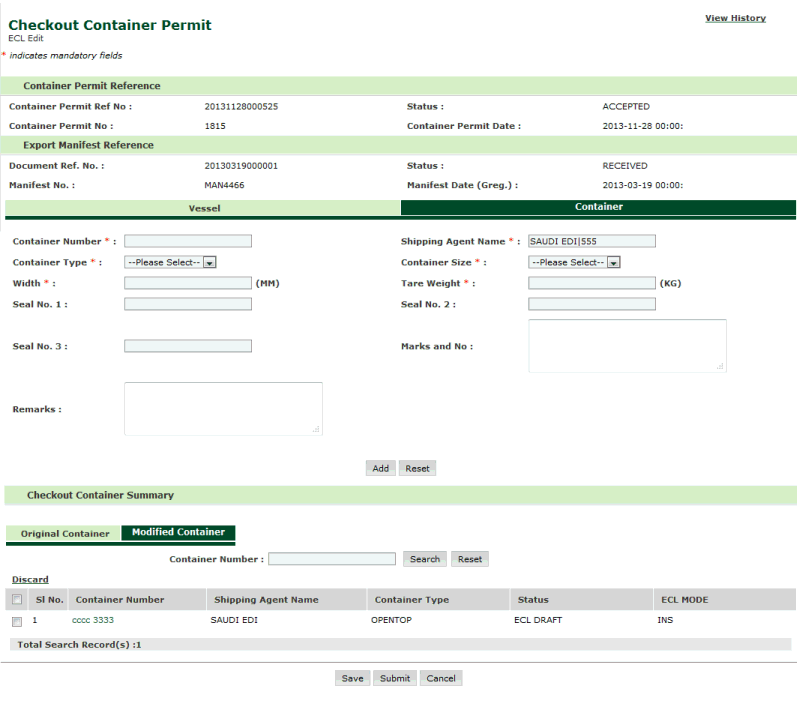Click the Search button for container number
This screenshot has height=702, width=797.
pos(425,559)
